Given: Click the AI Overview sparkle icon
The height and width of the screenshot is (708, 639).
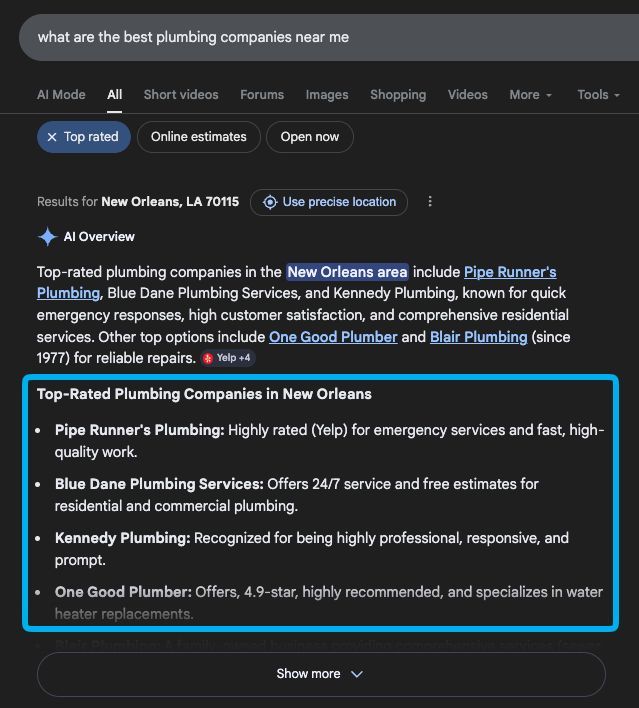Looking at the screenshot, I should pos(47,237).
